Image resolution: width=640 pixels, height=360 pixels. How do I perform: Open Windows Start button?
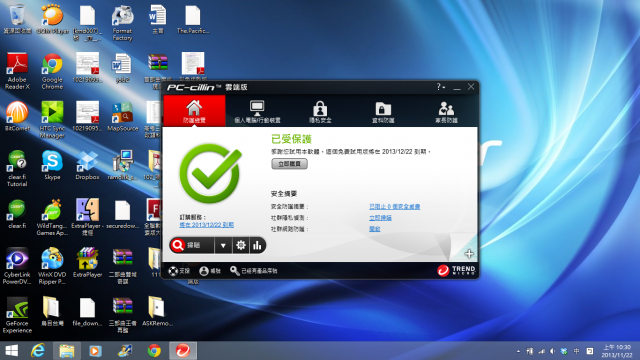(11, 351)
